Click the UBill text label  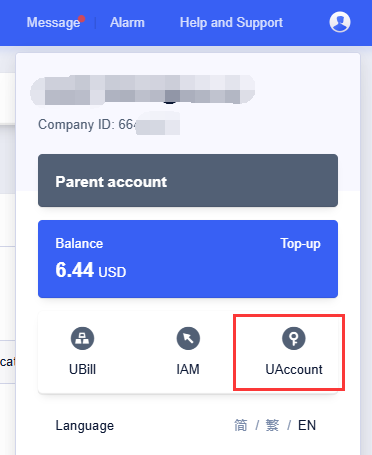tap(82, 369)
